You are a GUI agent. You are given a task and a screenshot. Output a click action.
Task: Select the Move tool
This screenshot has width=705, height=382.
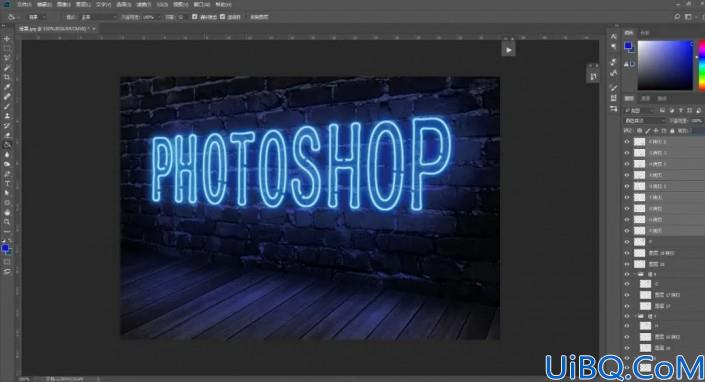click(x=7, y=39)
